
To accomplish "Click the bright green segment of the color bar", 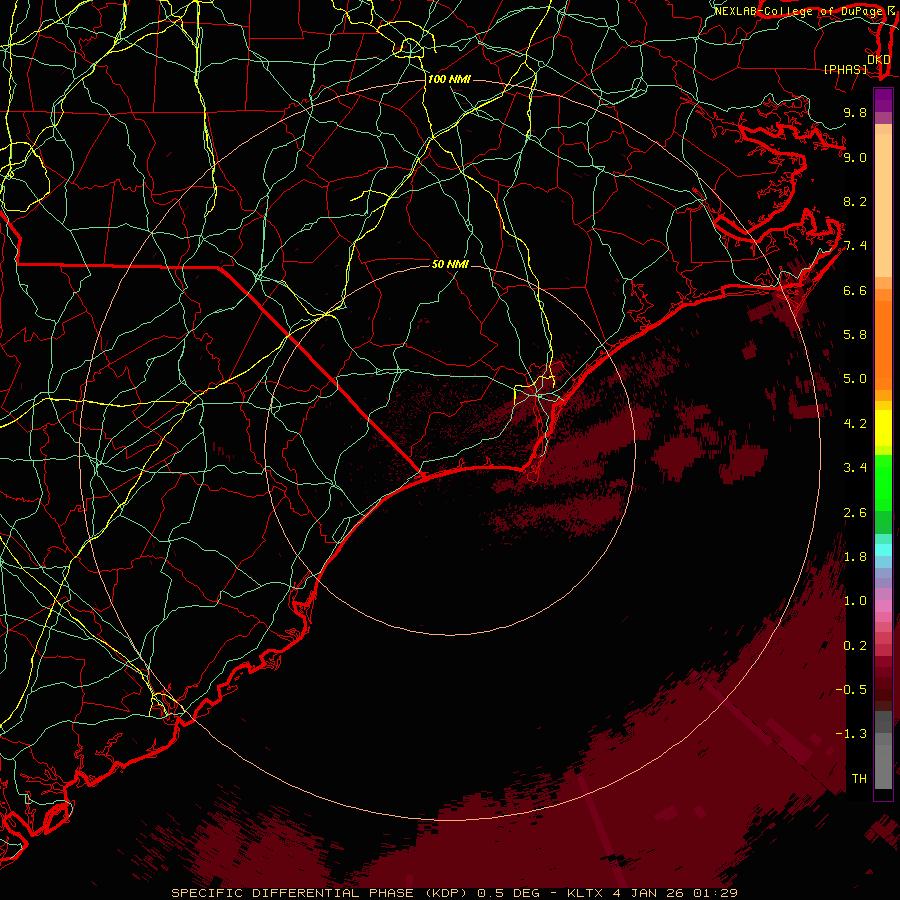I will 883,482.
